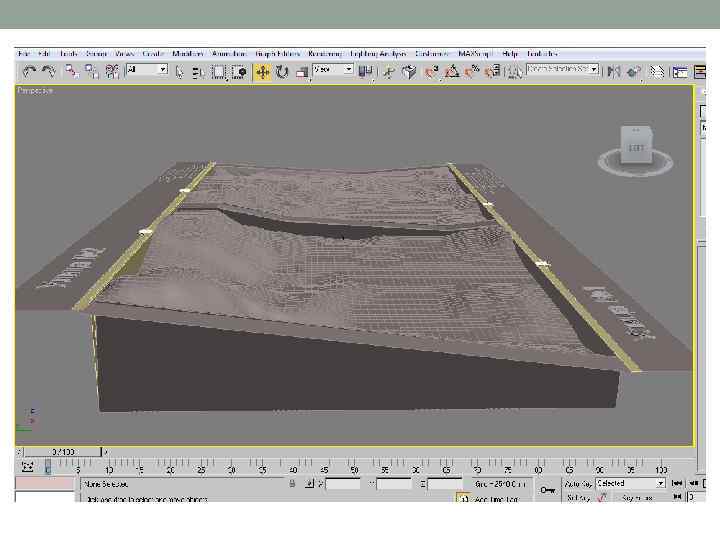The height and width of the screenshot is (540, 720).
Task: Open the View reference coordinate system dropdown
Action: pyautogui.click(x=333, y=70)
